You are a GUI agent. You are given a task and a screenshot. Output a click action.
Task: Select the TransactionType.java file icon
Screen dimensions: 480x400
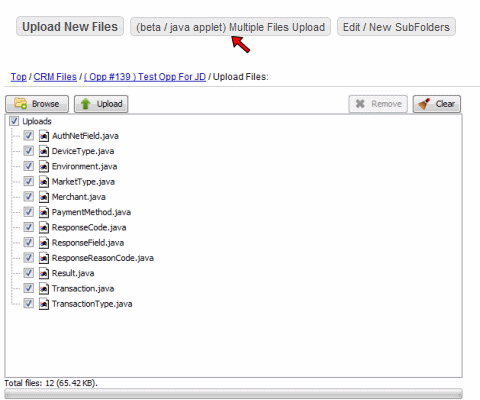tap(44, 304)
